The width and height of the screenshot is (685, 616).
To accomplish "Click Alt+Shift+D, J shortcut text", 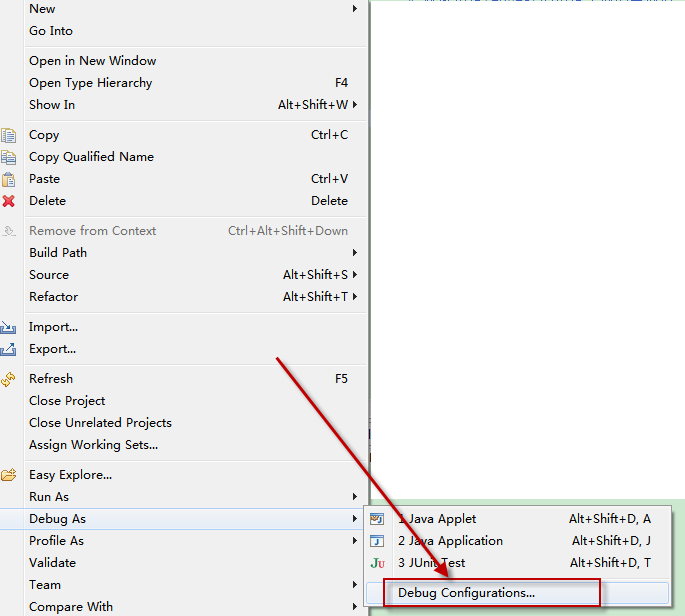I will pos(611,541).
